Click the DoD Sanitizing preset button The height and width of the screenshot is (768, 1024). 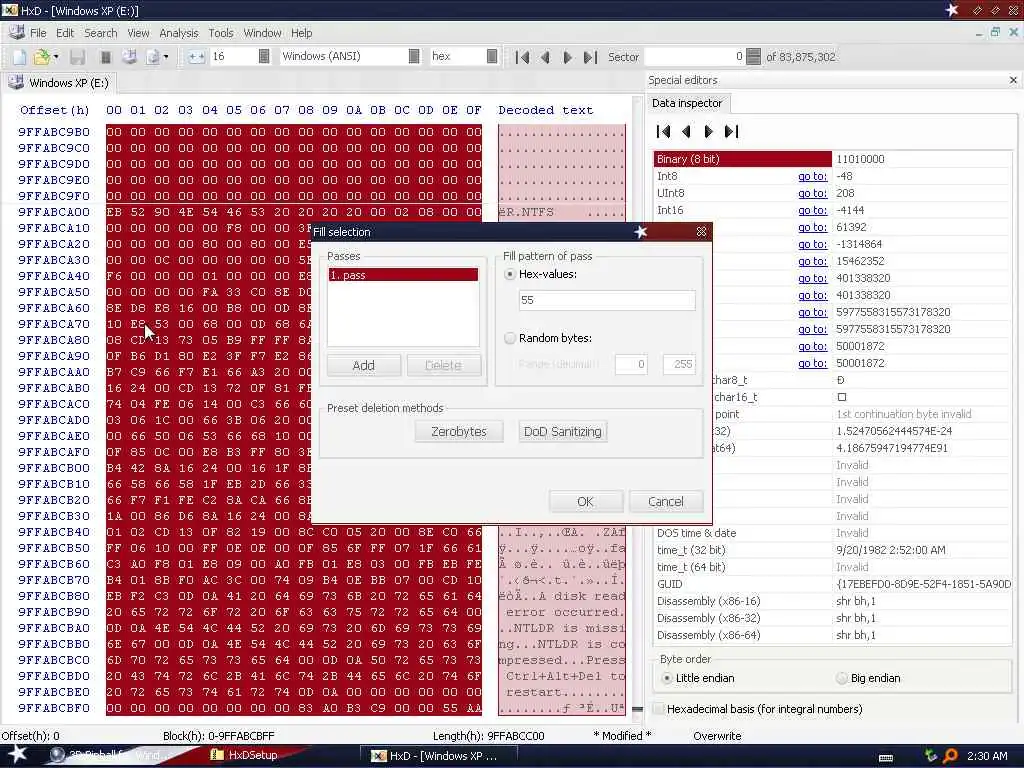[x=562, y=432]
